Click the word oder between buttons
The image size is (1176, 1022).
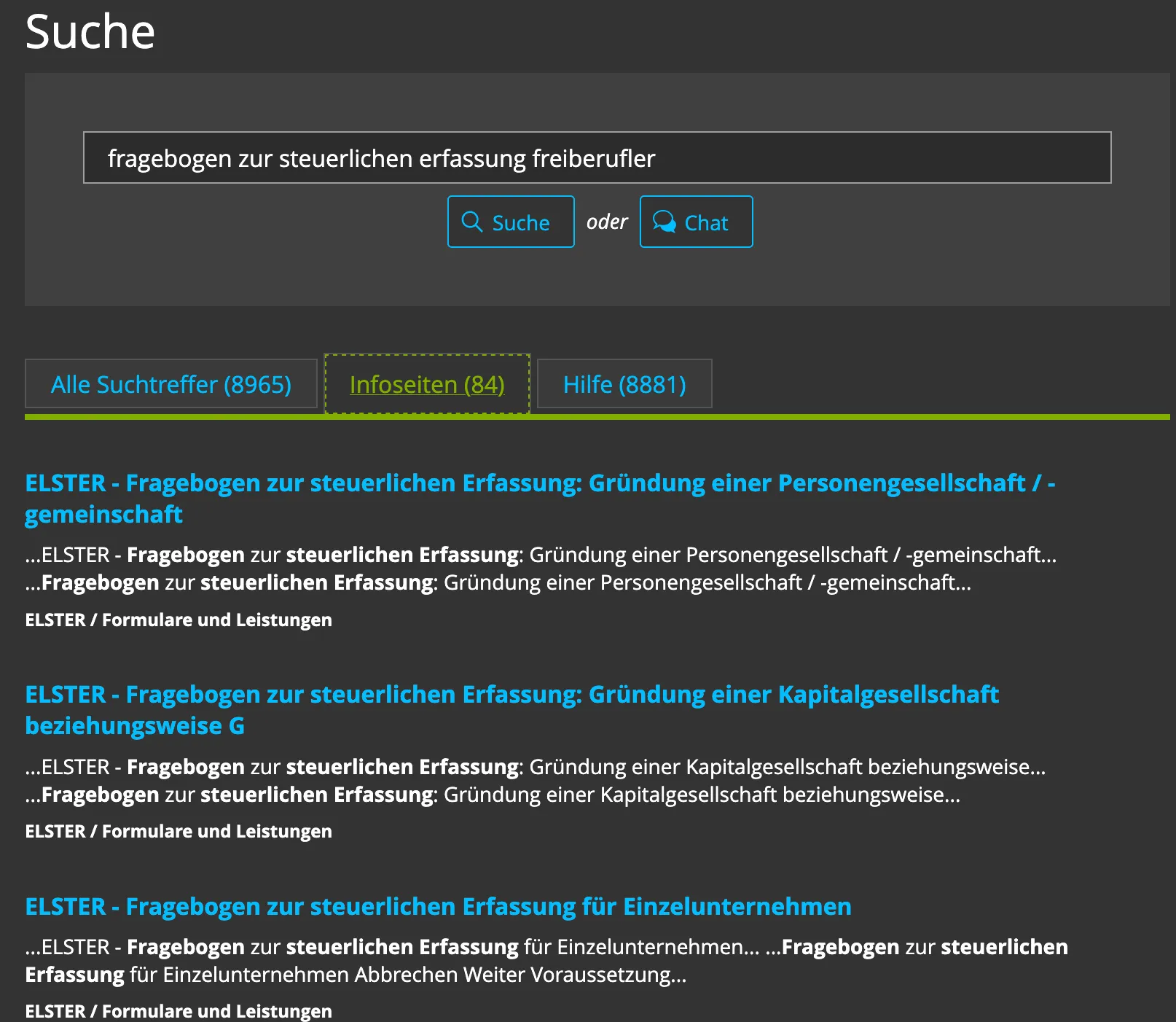tap(607, 222)
